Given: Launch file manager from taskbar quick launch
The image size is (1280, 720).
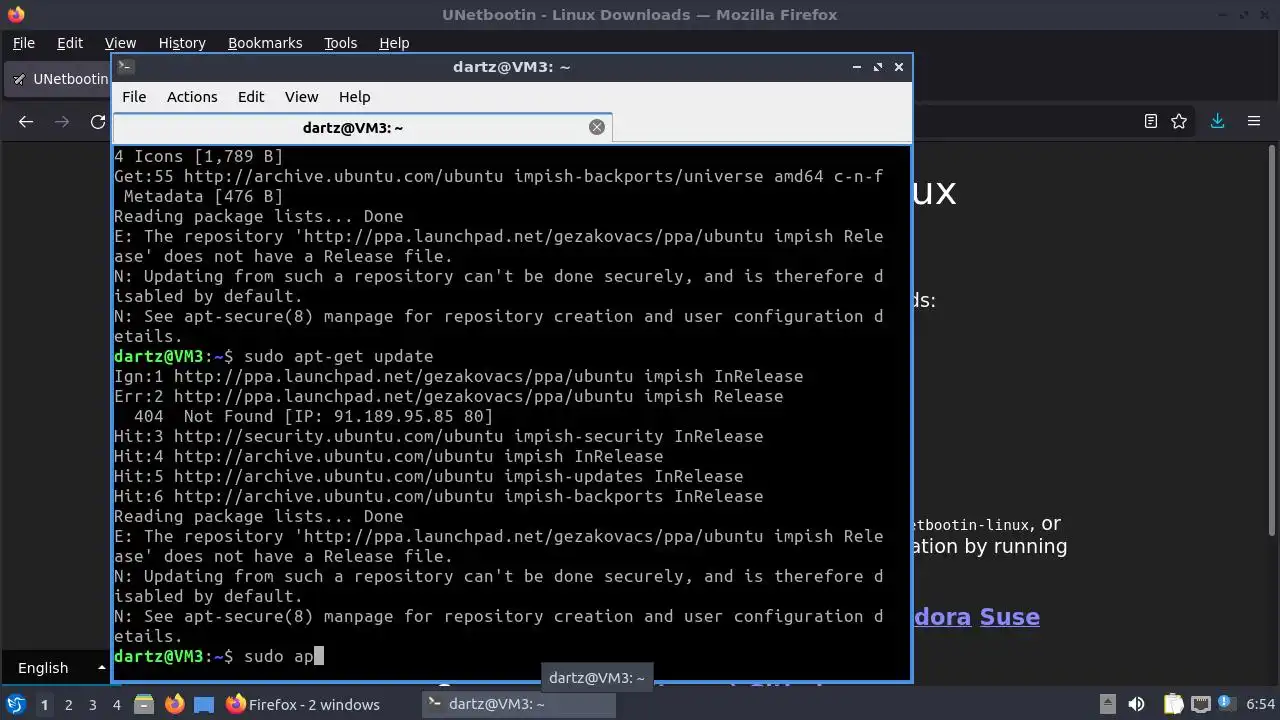Looking at the screenshot, I should click(144, 704).
